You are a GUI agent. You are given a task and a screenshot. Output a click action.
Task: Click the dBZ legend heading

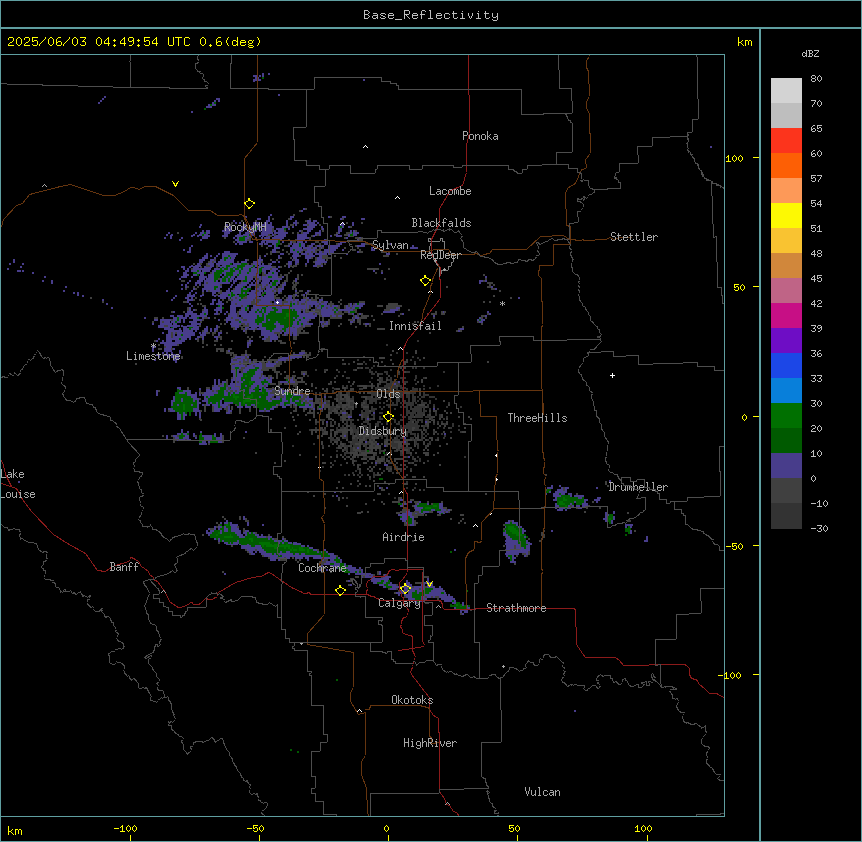click(810, 53)
